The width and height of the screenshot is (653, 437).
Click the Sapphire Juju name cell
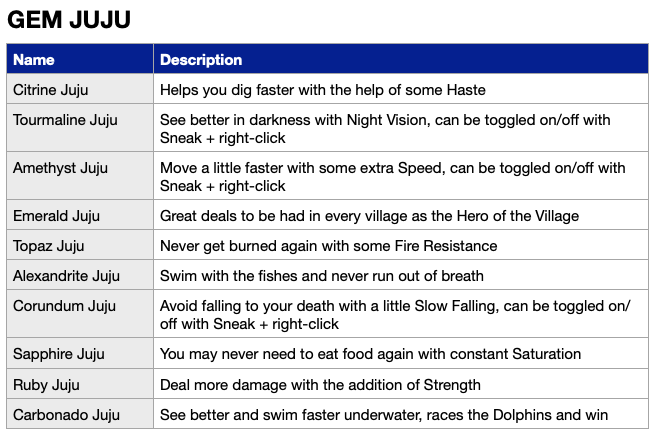click(80, 353)
